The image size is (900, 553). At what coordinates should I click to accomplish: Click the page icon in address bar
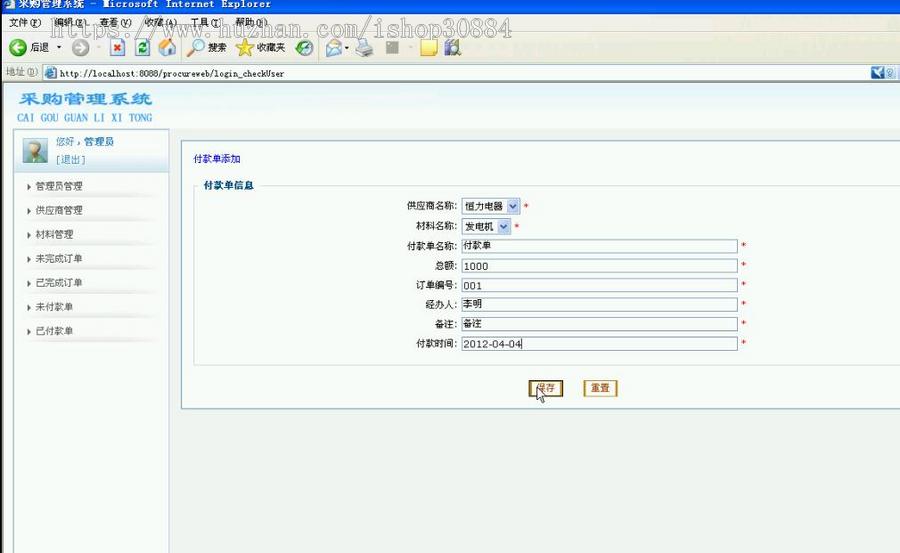tap(51, 73)
